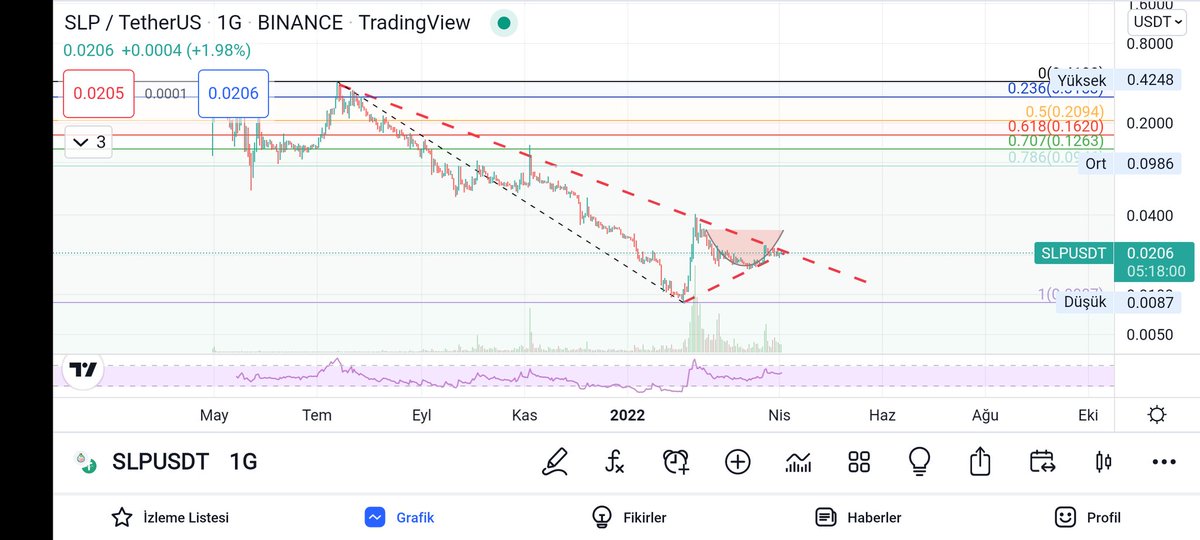Tap the light bulb ideas icon

click(919, 461)
